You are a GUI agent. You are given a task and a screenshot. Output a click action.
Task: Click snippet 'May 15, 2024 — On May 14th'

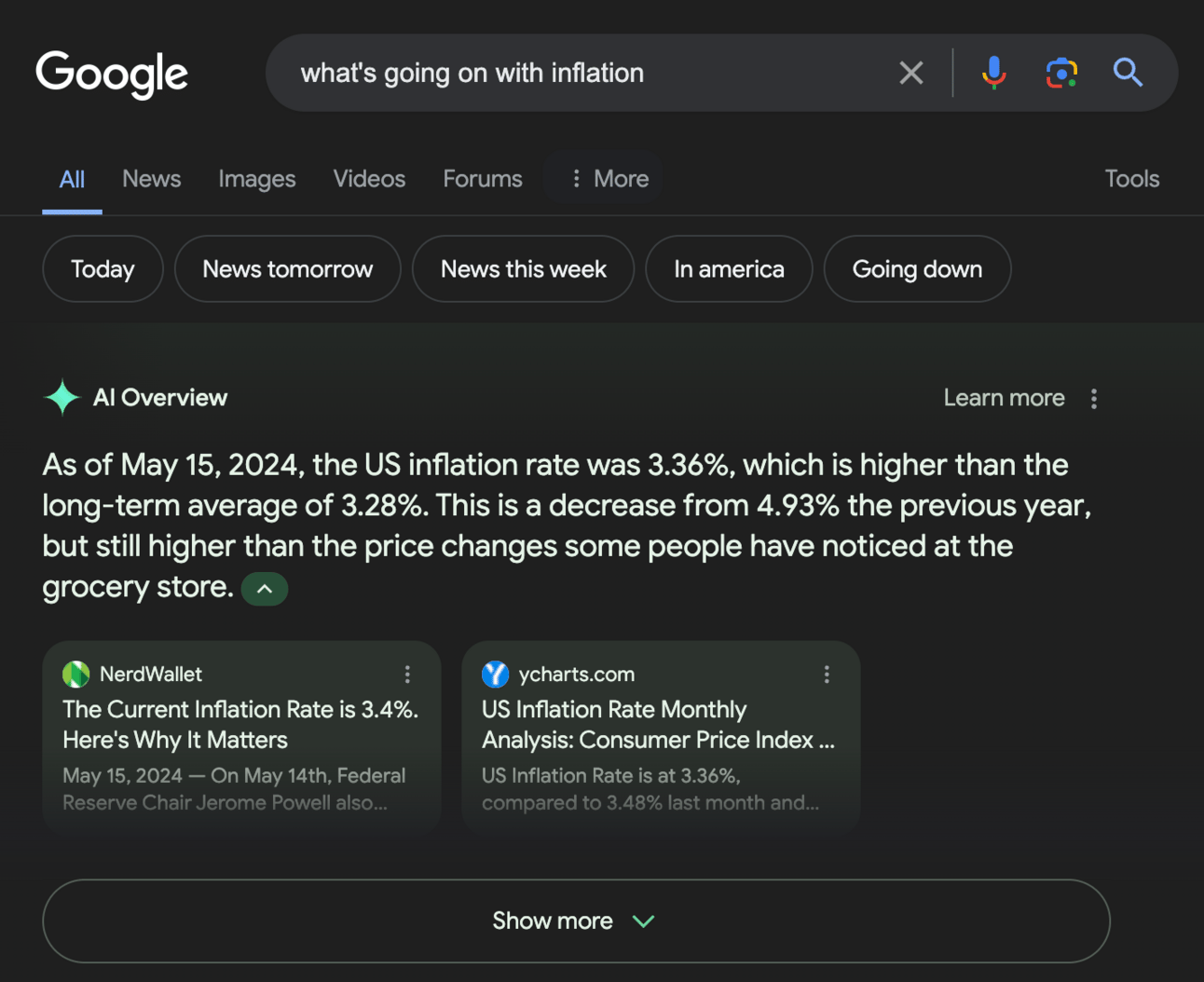[234, 789]
